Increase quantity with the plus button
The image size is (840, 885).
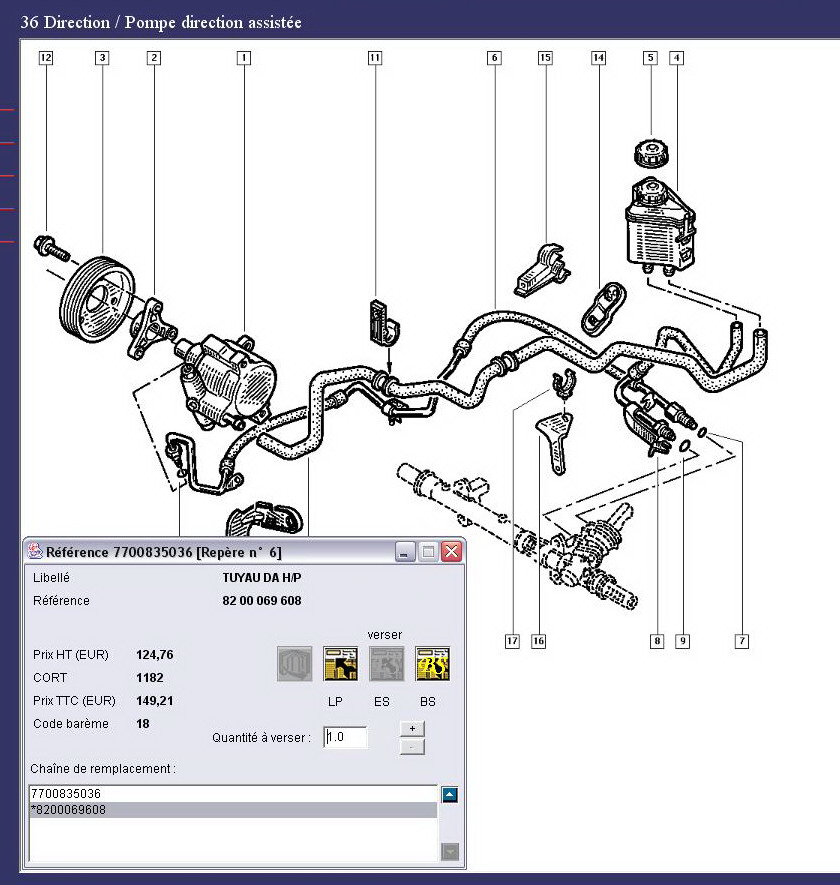[412, 728]
